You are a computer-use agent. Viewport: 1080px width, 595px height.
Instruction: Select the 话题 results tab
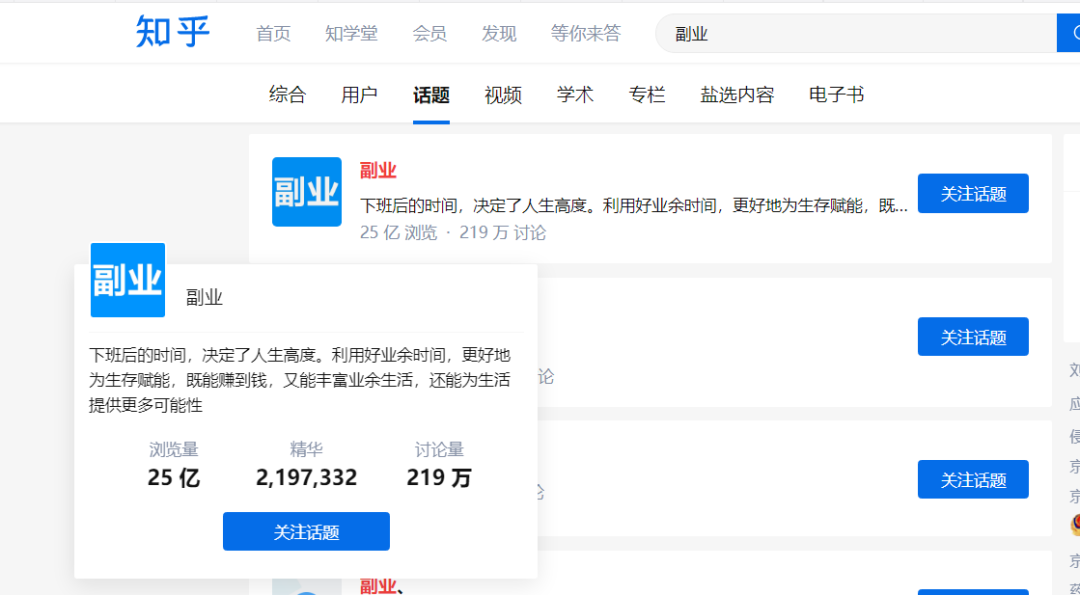[431, 94]
